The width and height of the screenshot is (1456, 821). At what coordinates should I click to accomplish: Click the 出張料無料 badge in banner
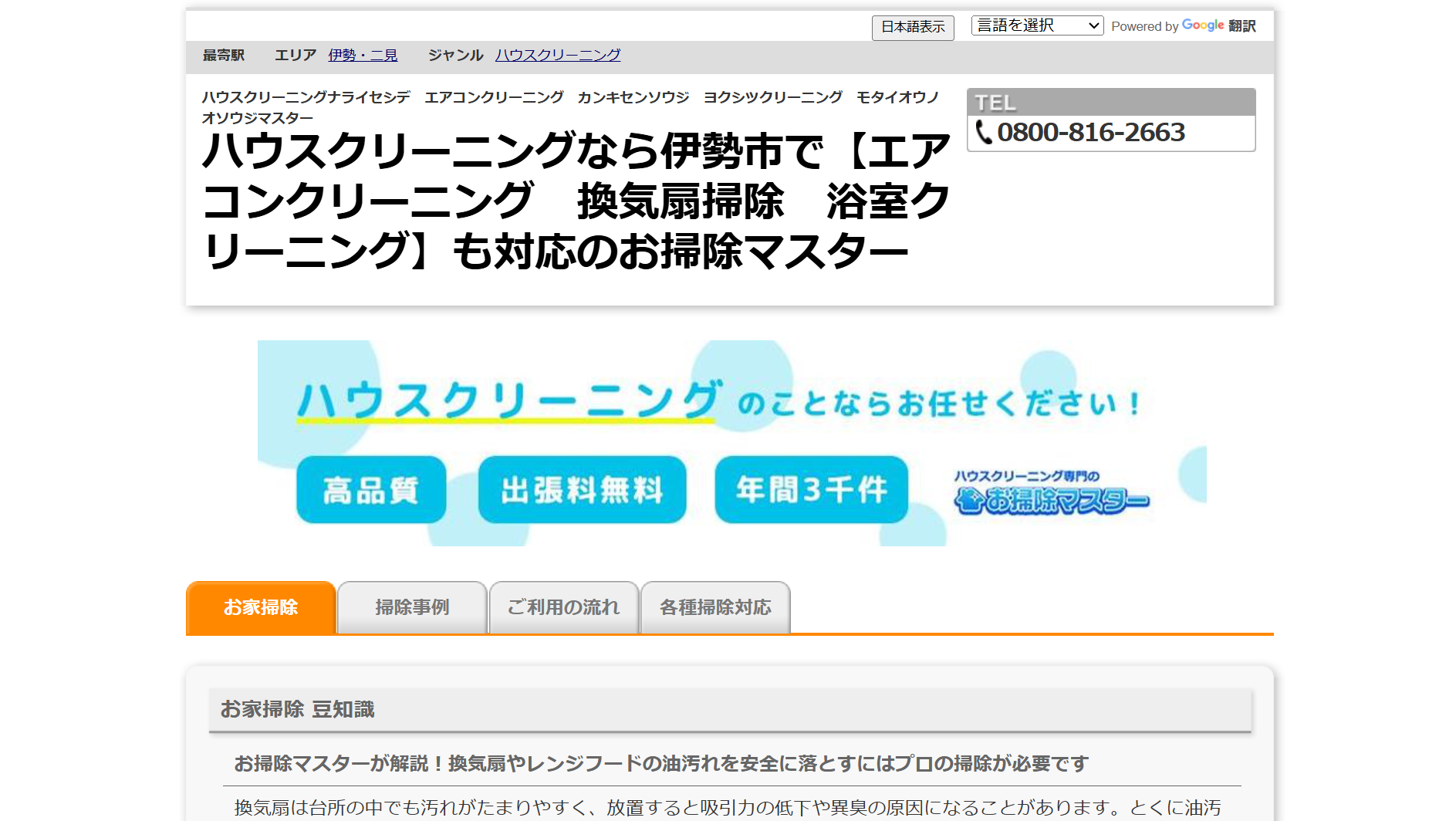click(582, 490)
